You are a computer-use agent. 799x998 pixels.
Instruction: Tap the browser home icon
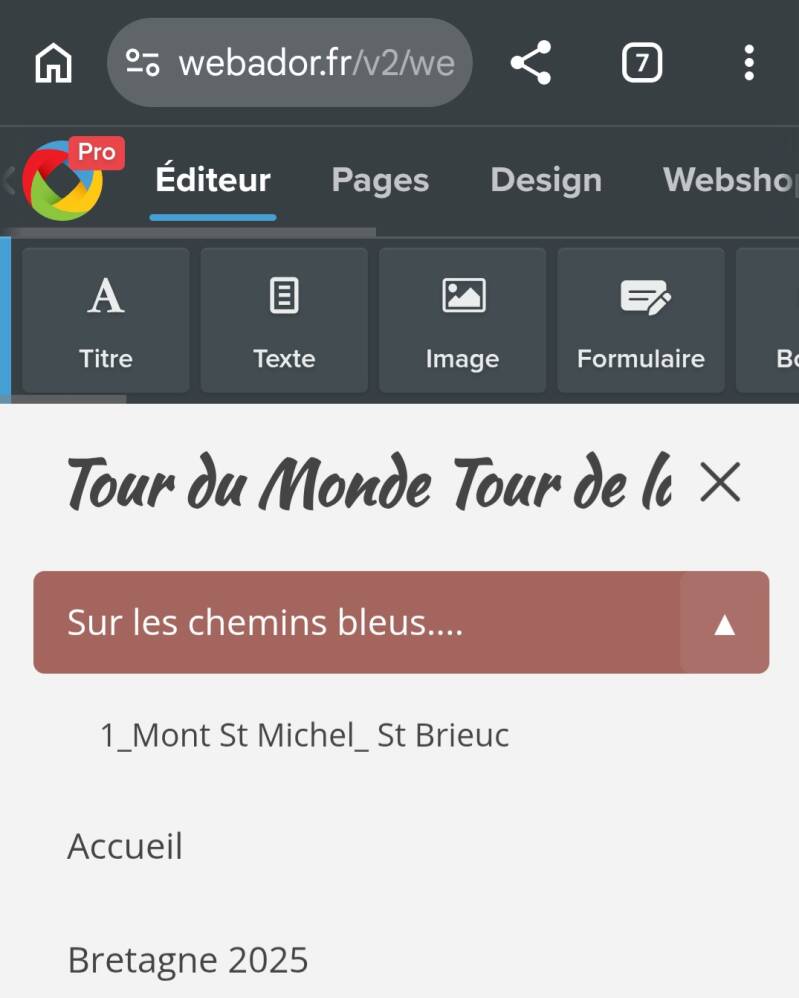[x=54, y=64]
